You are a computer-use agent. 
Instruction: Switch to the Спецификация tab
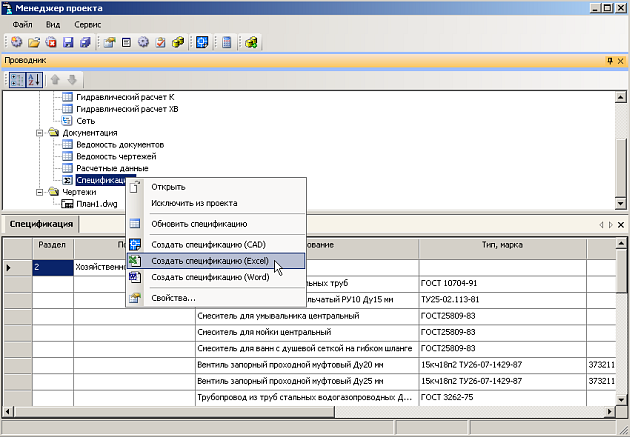[41, 224]
